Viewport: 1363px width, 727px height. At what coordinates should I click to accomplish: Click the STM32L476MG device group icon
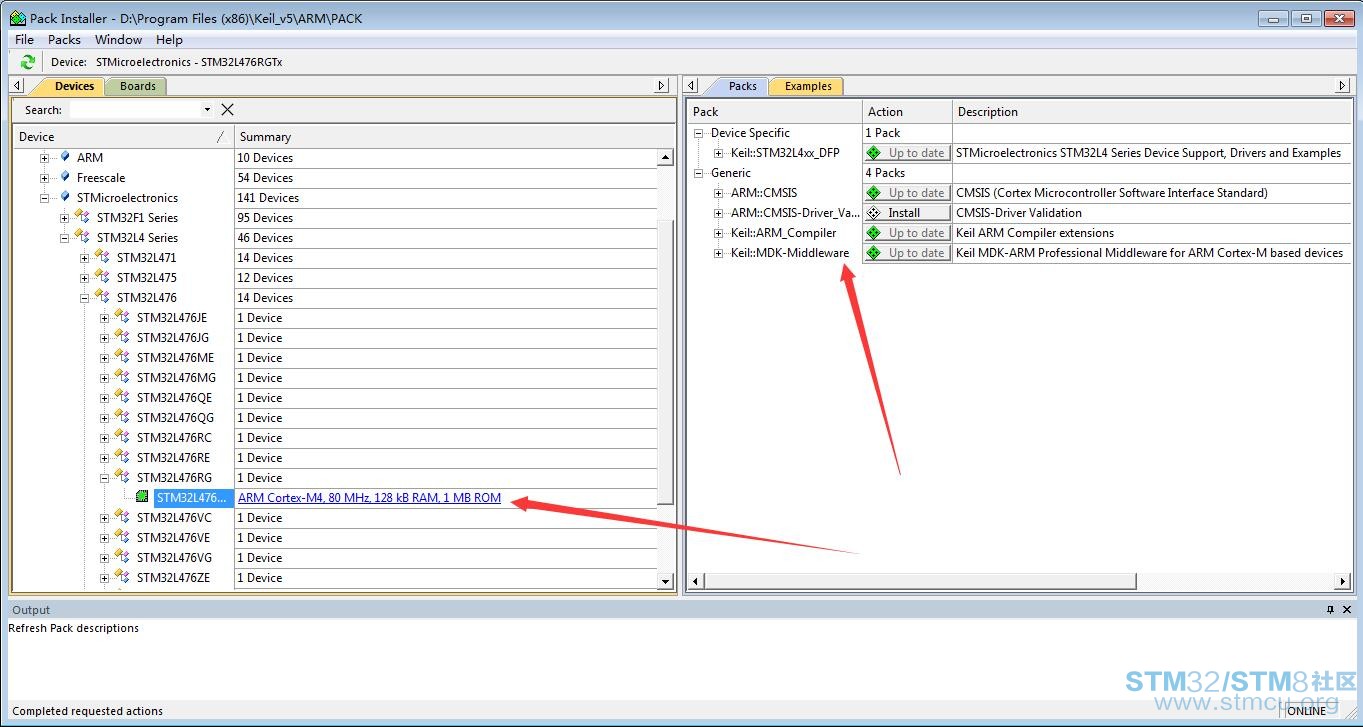coord(122,376)
